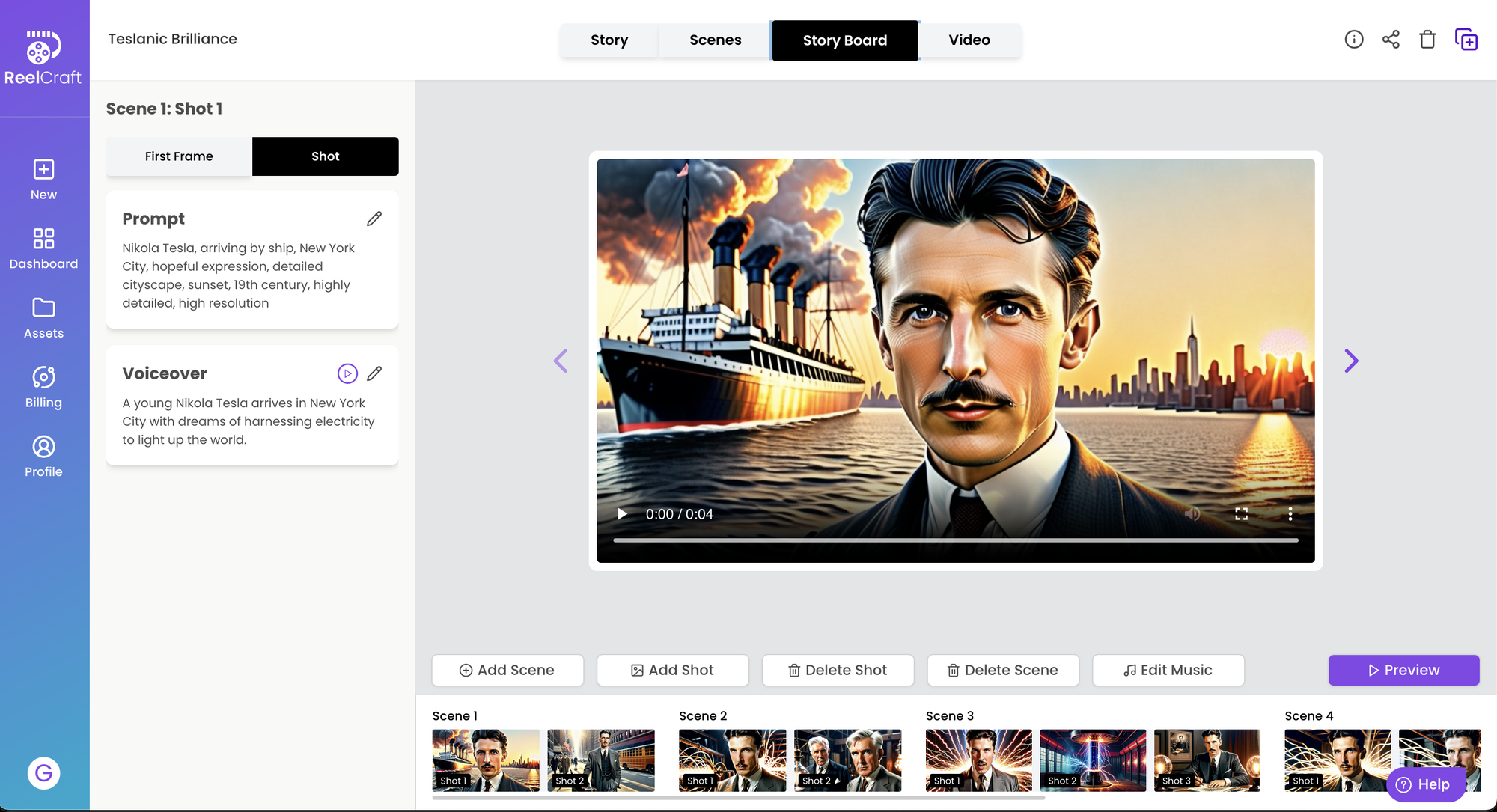Click the Grammarly icon in taskbar

click(x=44, y=772)
